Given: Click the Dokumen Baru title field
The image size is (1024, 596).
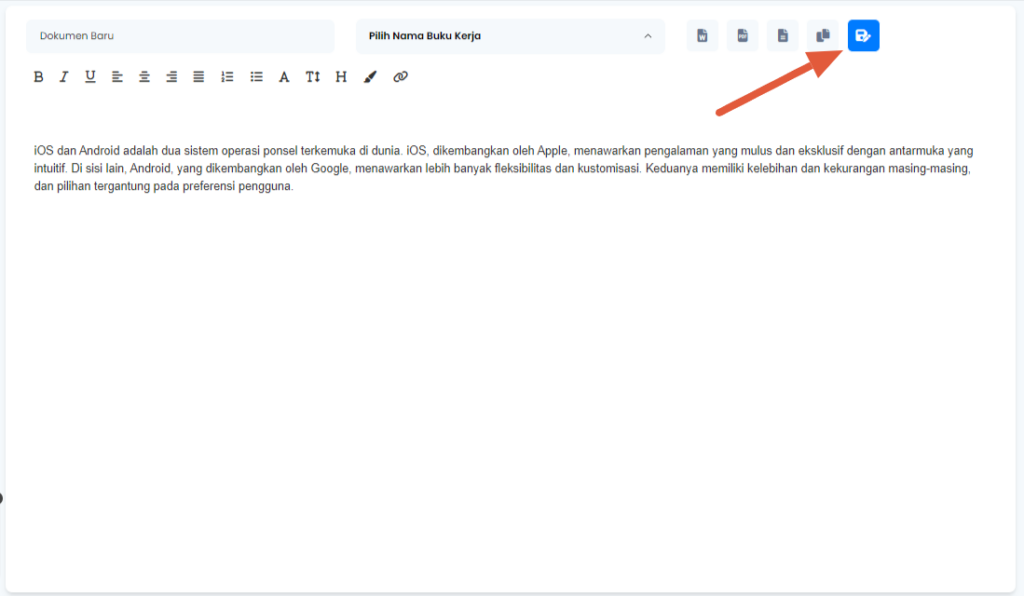Looking at the screenshot, I should 180,36.
